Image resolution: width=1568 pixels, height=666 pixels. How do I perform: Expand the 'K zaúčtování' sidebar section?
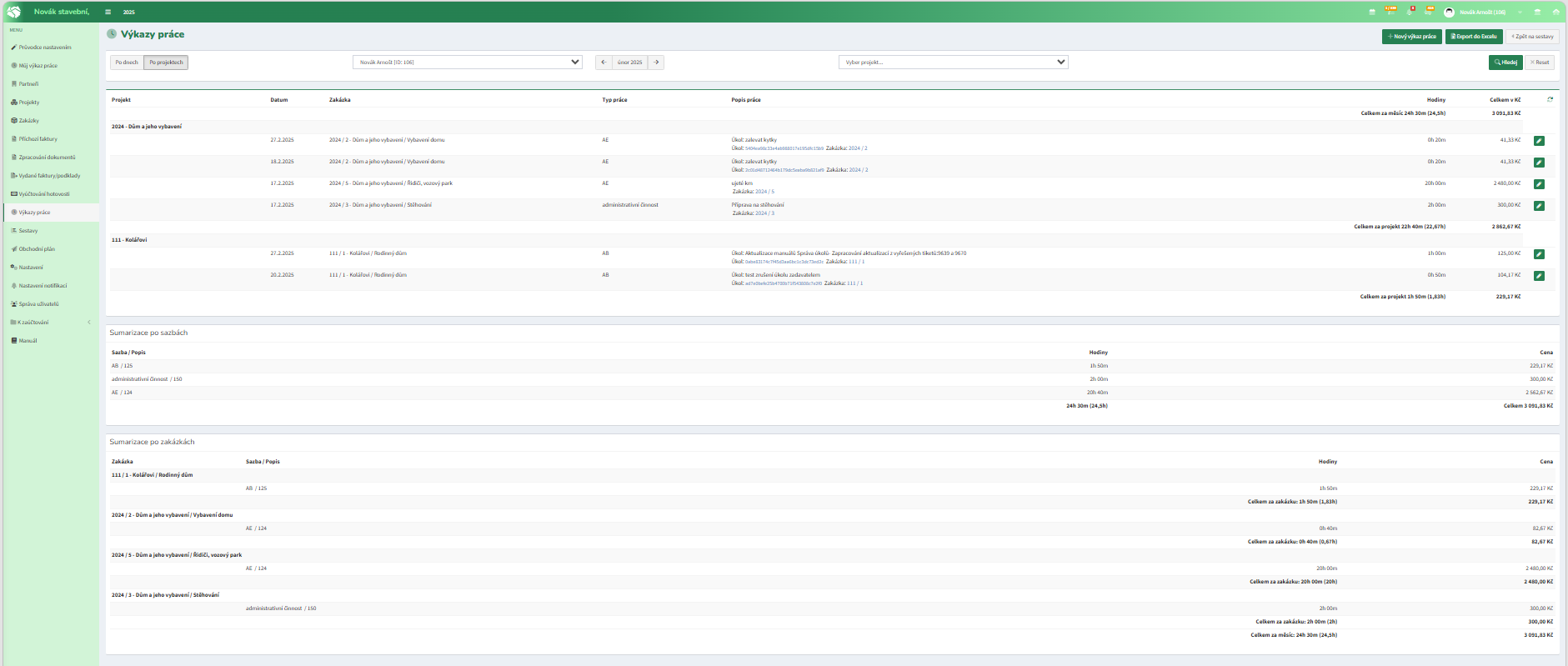click(x=51, y=323)
